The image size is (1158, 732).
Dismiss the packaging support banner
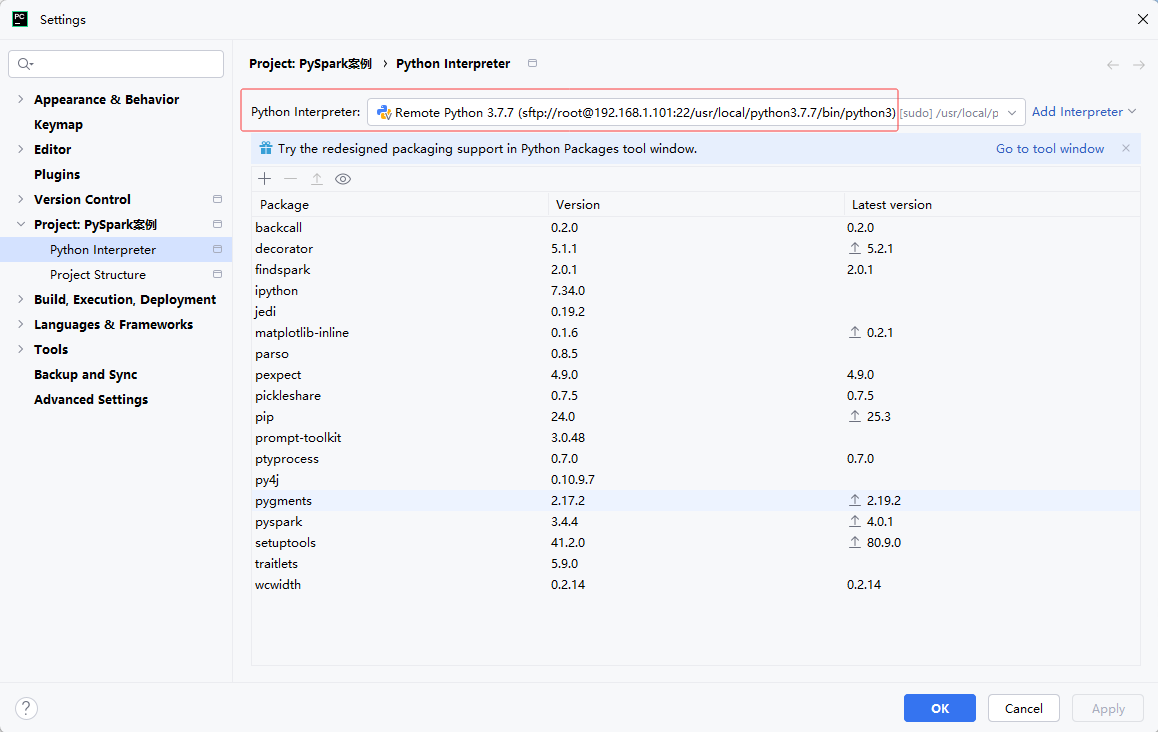pyautogui.click(x=1126, y=148)
